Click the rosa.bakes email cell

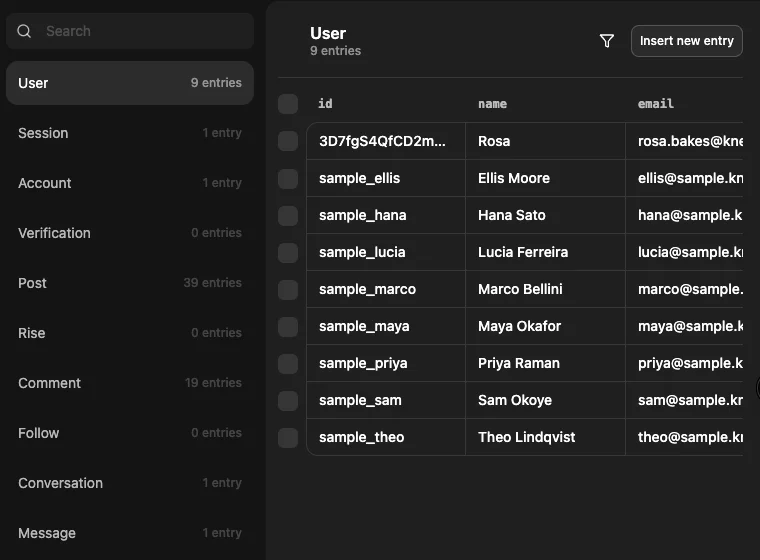[x=684, y=141]
